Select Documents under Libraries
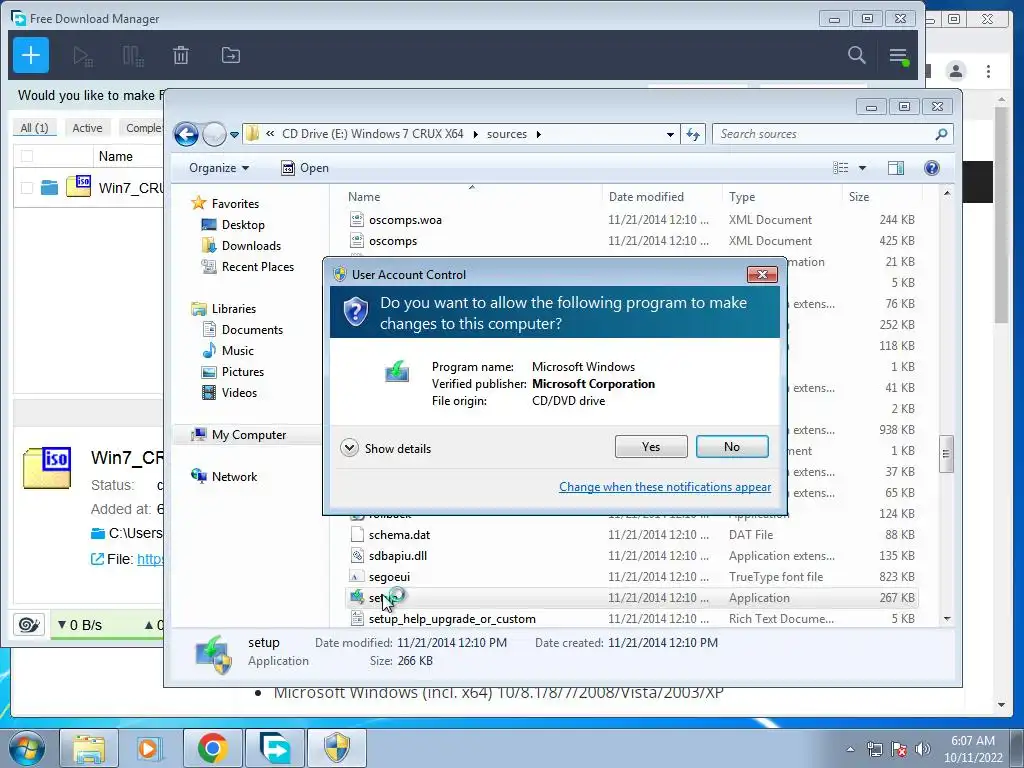The height and width of the screenshot is (768, 1024). click(252, 330)
